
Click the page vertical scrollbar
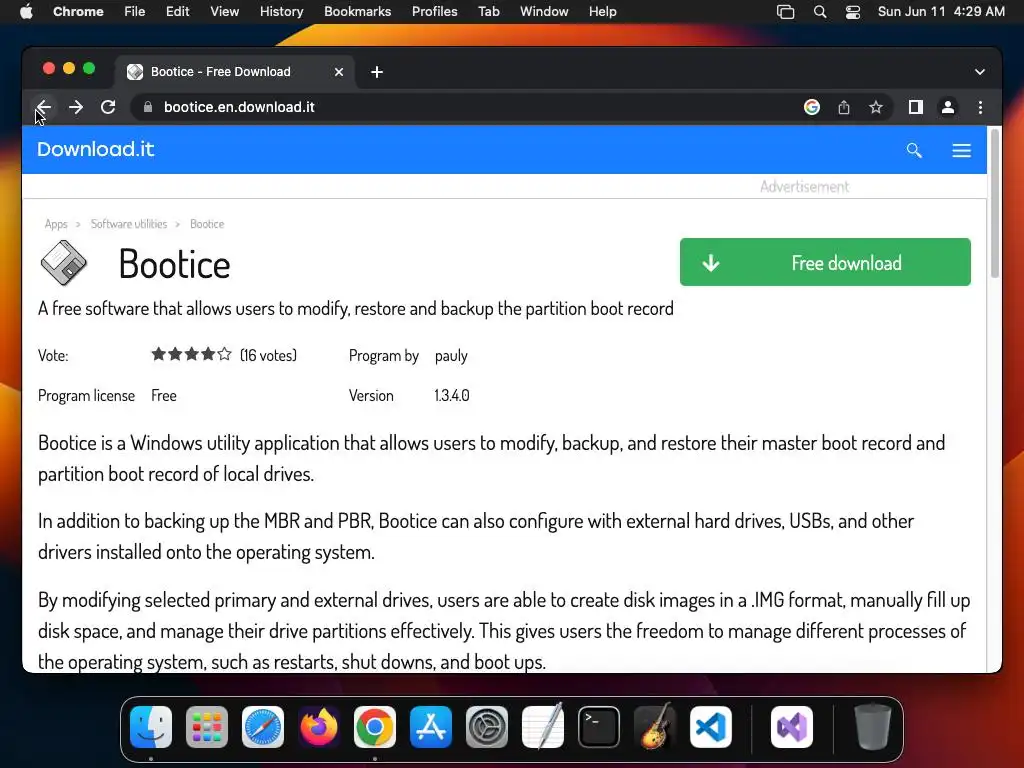(995, 204)
